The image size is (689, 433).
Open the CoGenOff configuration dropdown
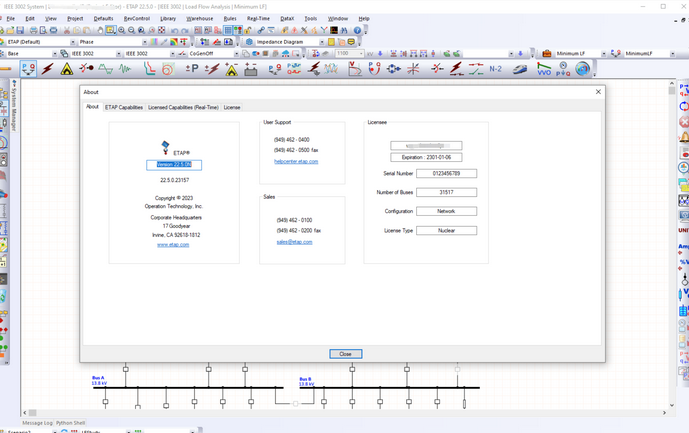(x=236, y=54)
